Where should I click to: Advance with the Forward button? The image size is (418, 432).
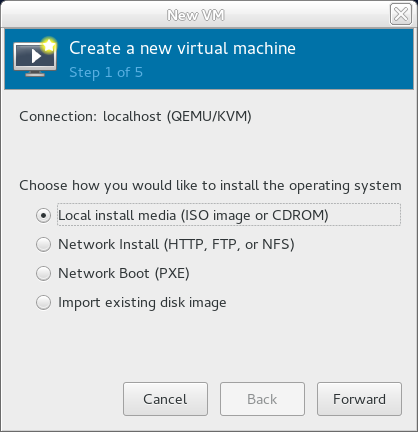pos(359,399)
